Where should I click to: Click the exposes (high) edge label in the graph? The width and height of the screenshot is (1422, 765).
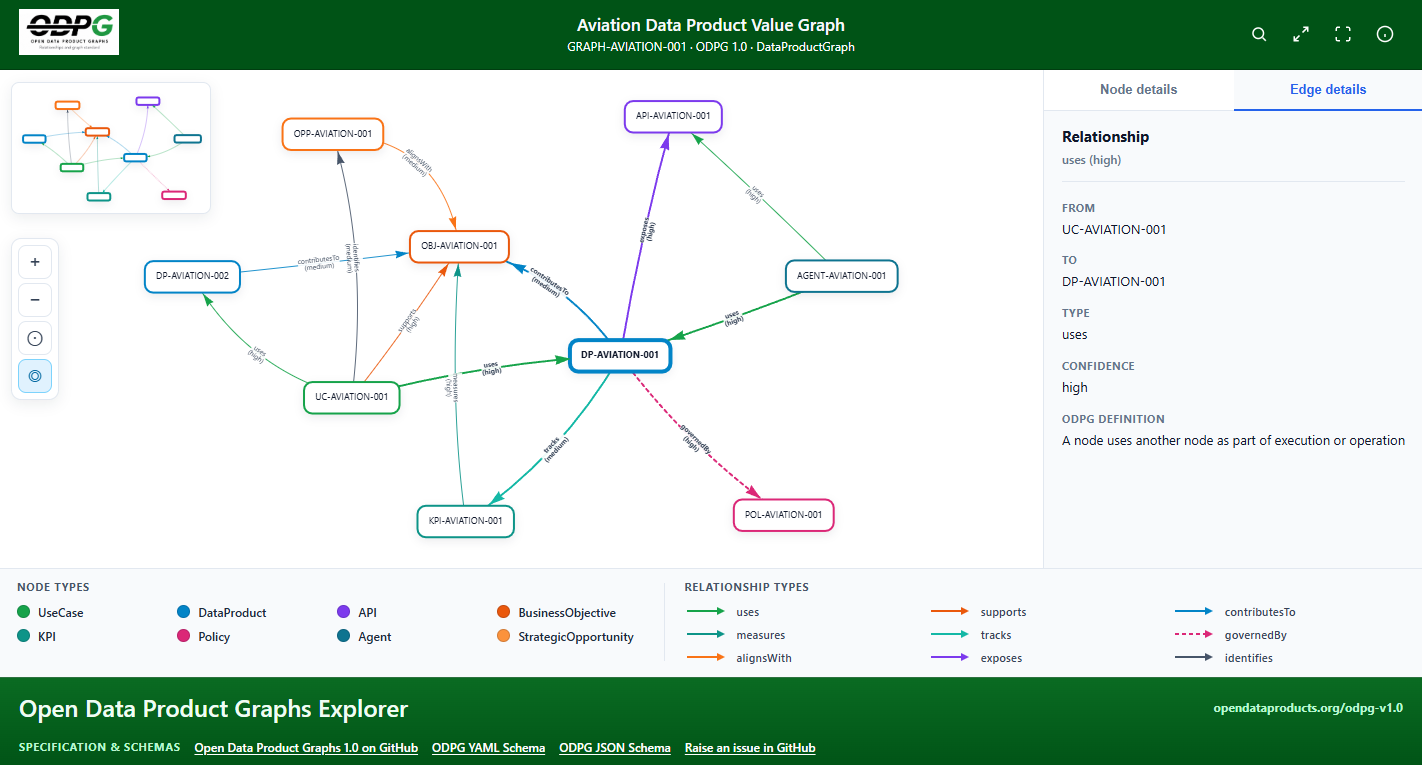point(647,230)
